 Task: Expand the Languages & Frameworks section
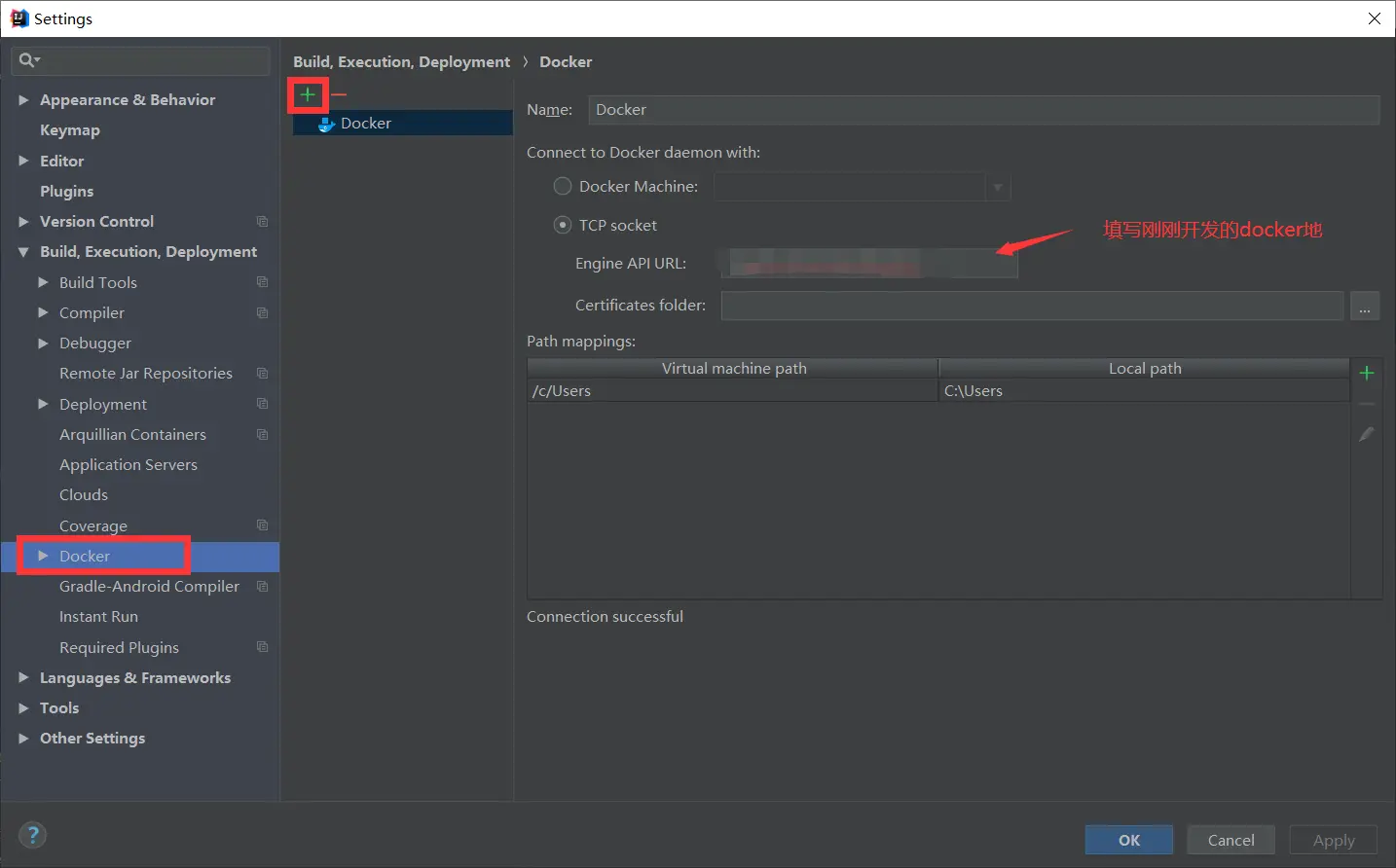pos(23,677)
